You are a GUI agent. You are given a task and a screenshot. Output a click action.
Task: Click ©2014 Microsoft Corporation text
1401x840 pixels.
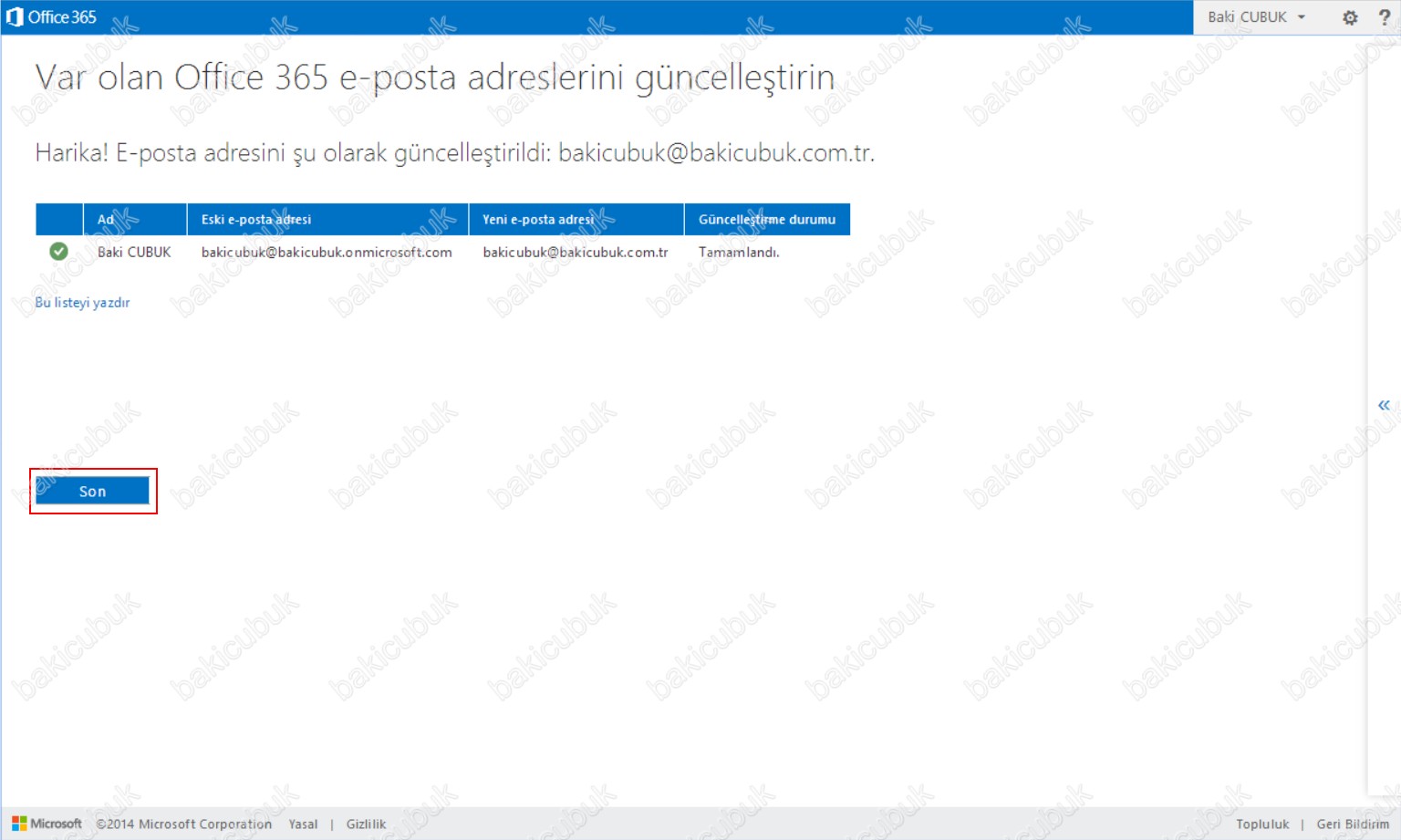pyautogui.click(x=184, y=824)
